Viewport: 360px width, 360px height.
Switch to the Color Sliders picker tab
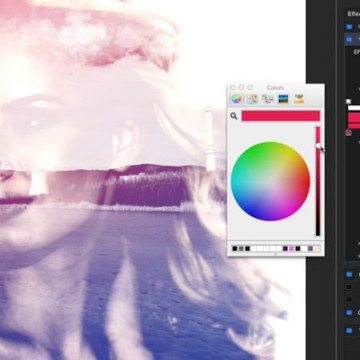coord(252,99)
